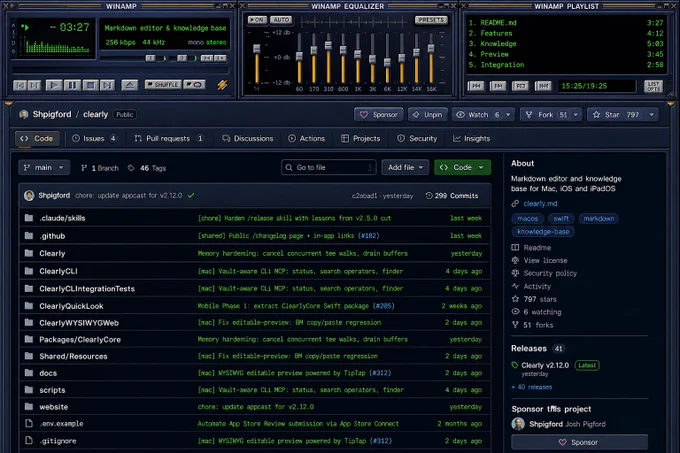Click the 60 Hz equalizer band slider

pos(299,57)
